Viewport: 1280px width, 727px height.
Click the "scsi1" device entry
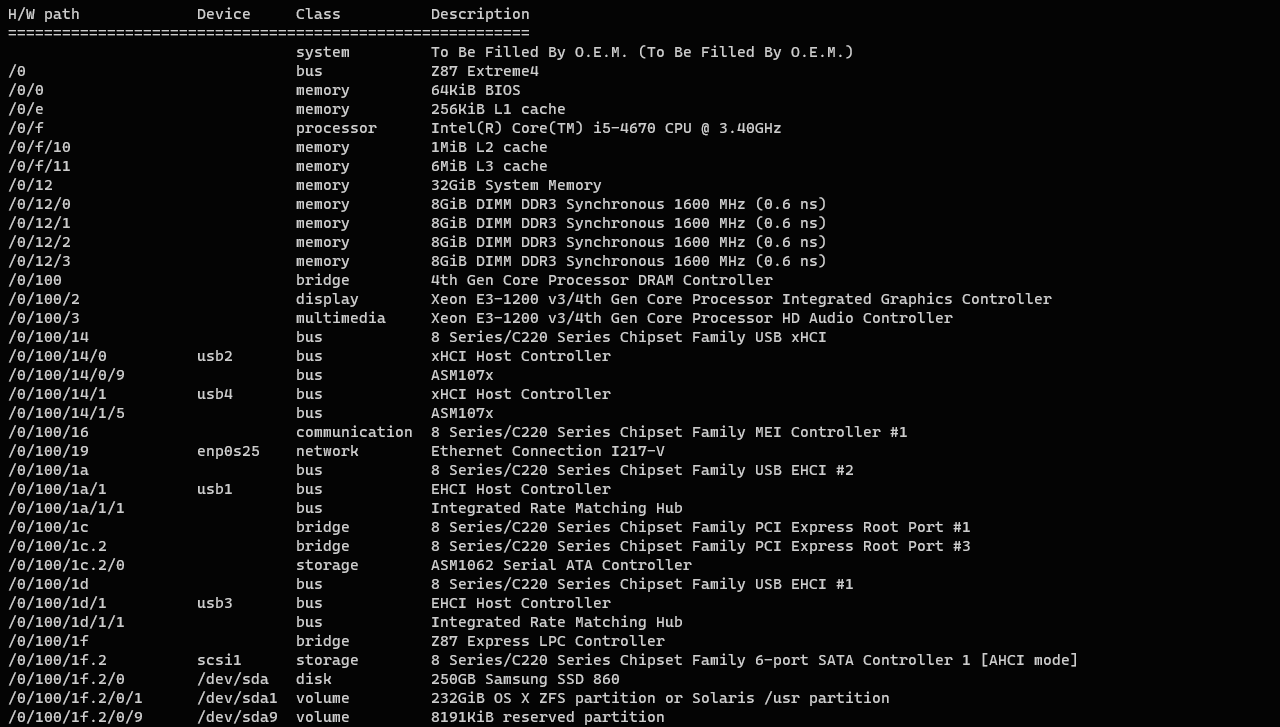click(219, 660)
